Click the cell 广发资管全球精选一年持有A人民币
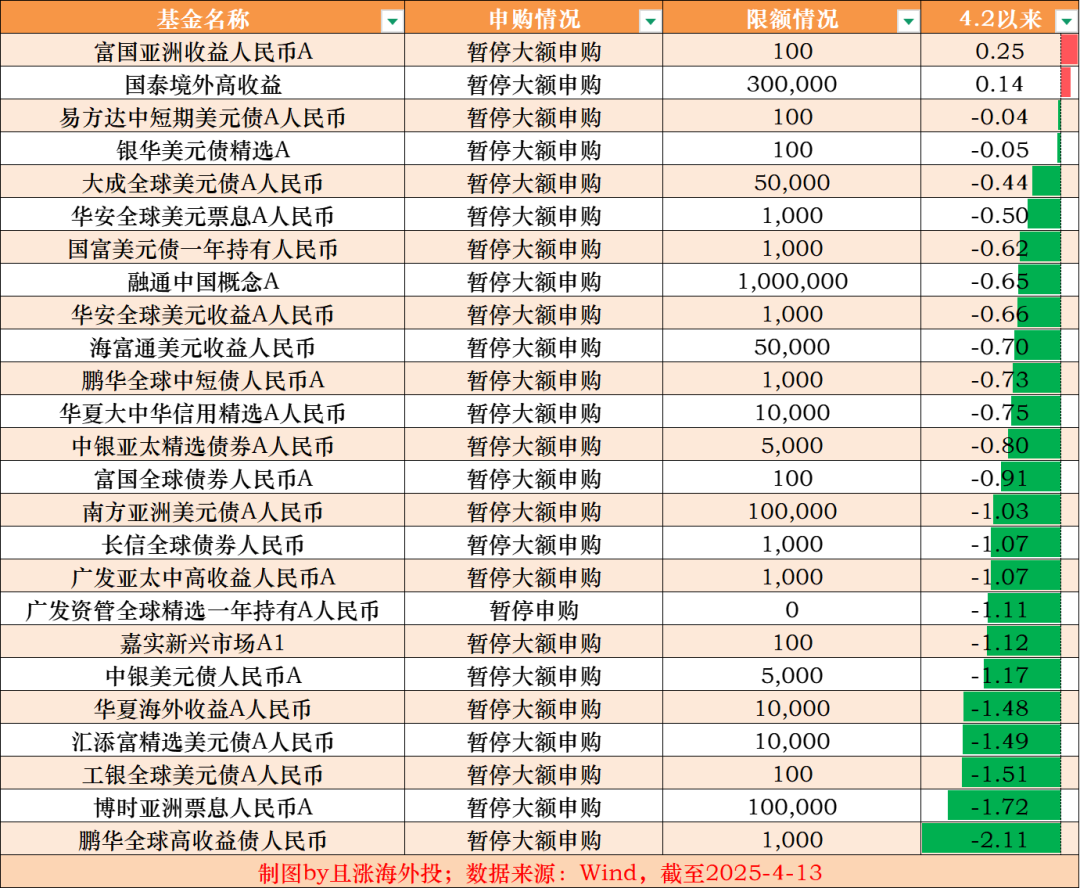Image resolution: width=1080 pixels, height=888 pixels. click(x=202, y=610)
